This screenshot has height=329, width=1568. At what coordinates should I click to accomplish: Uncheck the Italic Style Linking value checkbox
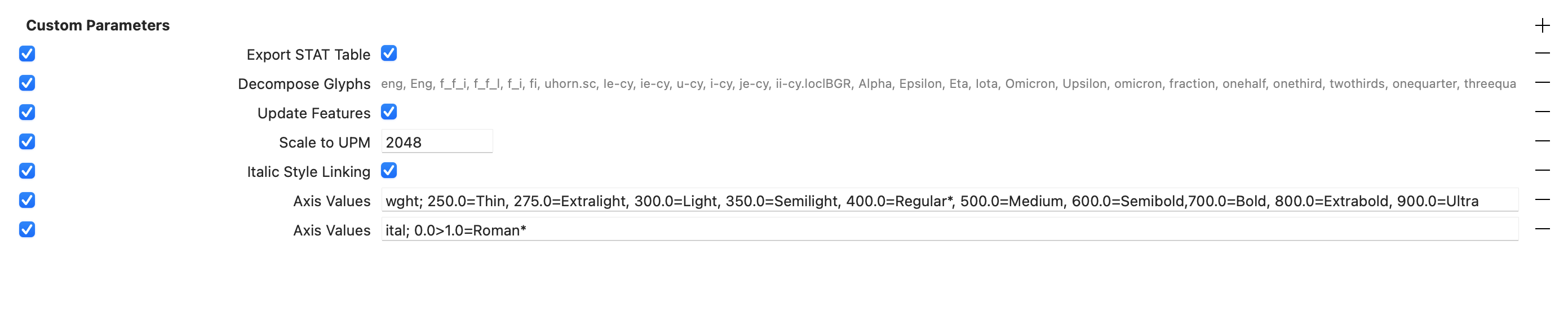[389, 170]
